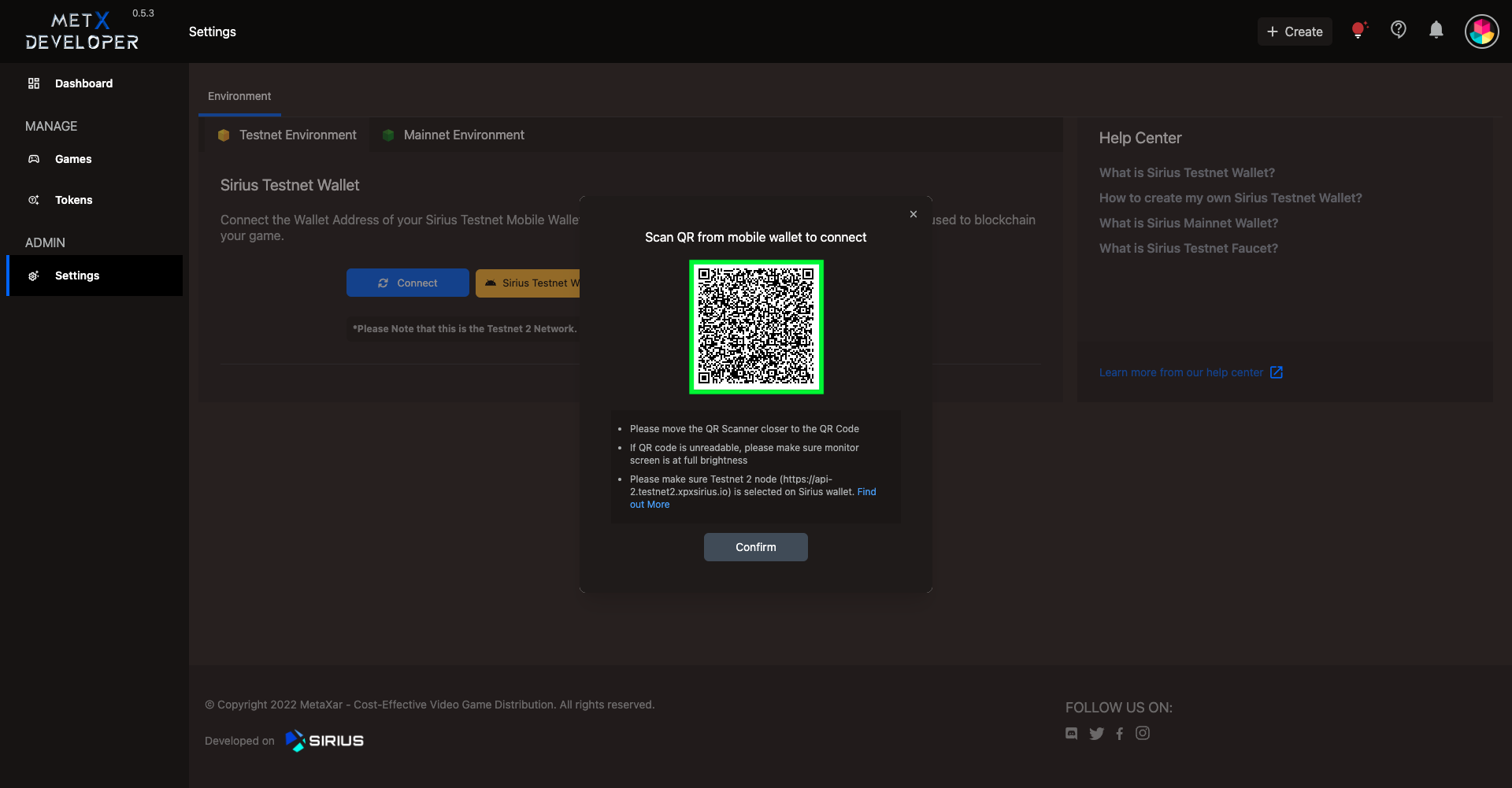Open "What is Sirius Mainnet Wallet?" help link
This screenshot has width=1512, height=788.
[1188, 223]
